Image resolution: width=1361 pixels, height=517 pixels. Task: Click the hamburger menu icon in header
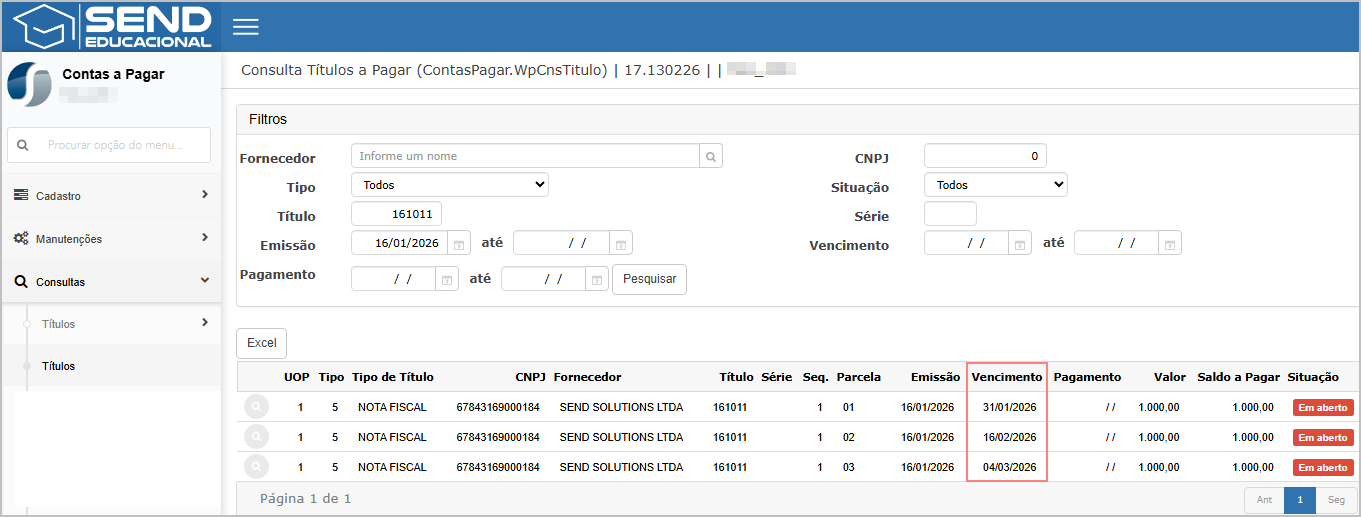[246, 27]
